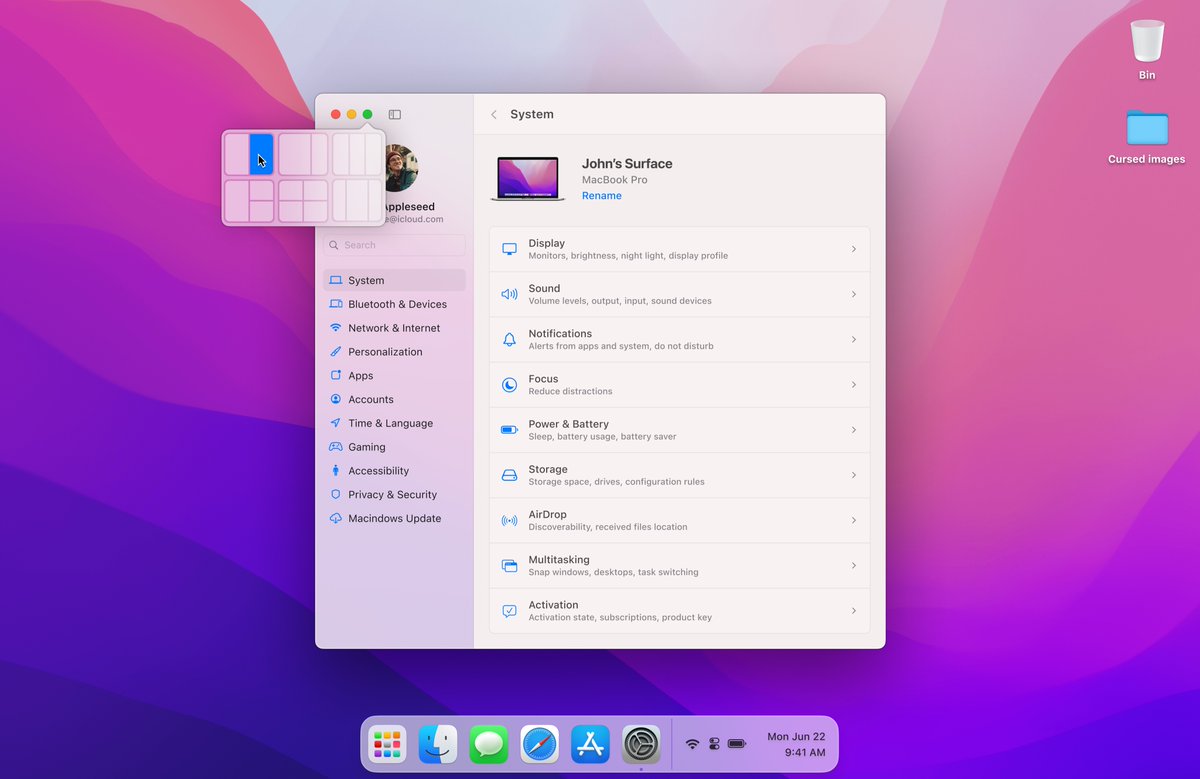This screenshot has width=1200, height=779.
Task: Open the Gaming section
Action: (394, 447)
